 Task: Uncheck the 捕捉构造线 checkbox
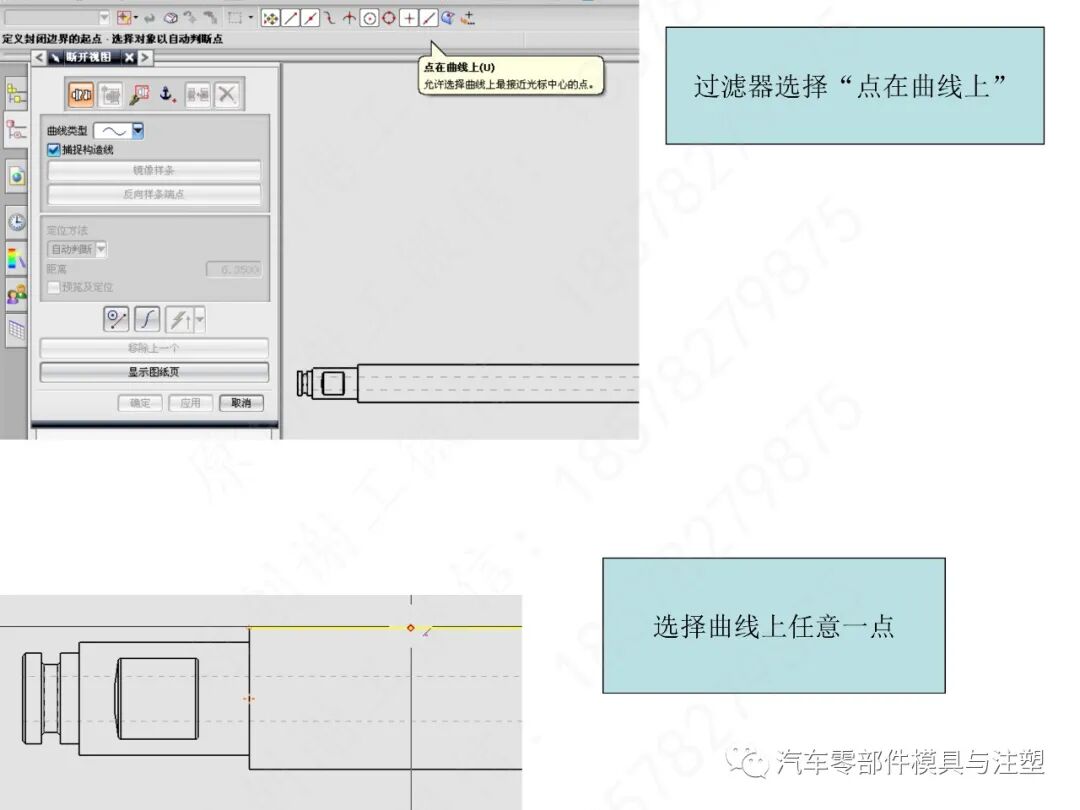point(54,149)
